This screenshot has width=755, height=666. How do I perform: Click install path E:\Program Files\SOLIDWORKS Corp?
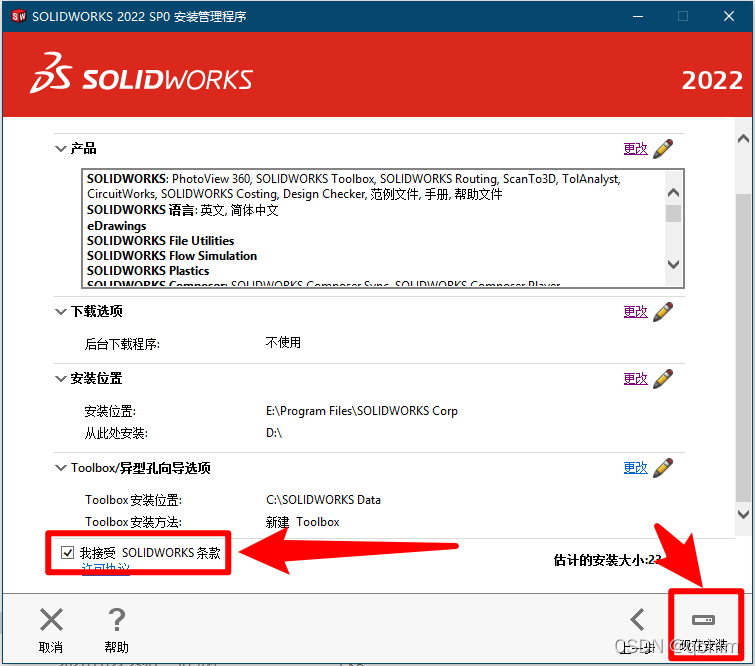(362, 411)
